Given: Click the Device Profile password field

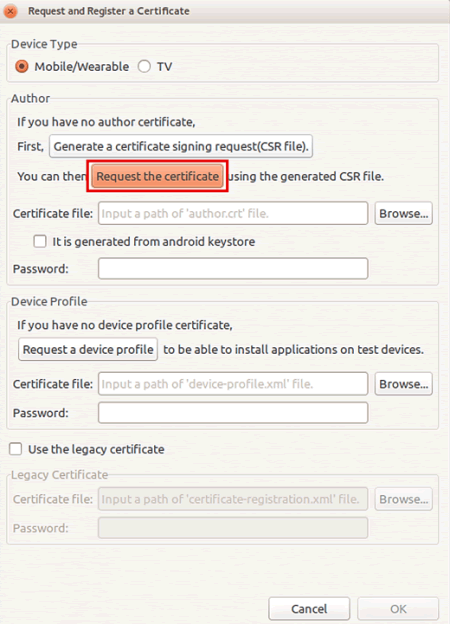Looking at the screenshot, I should tap(233, 413).
